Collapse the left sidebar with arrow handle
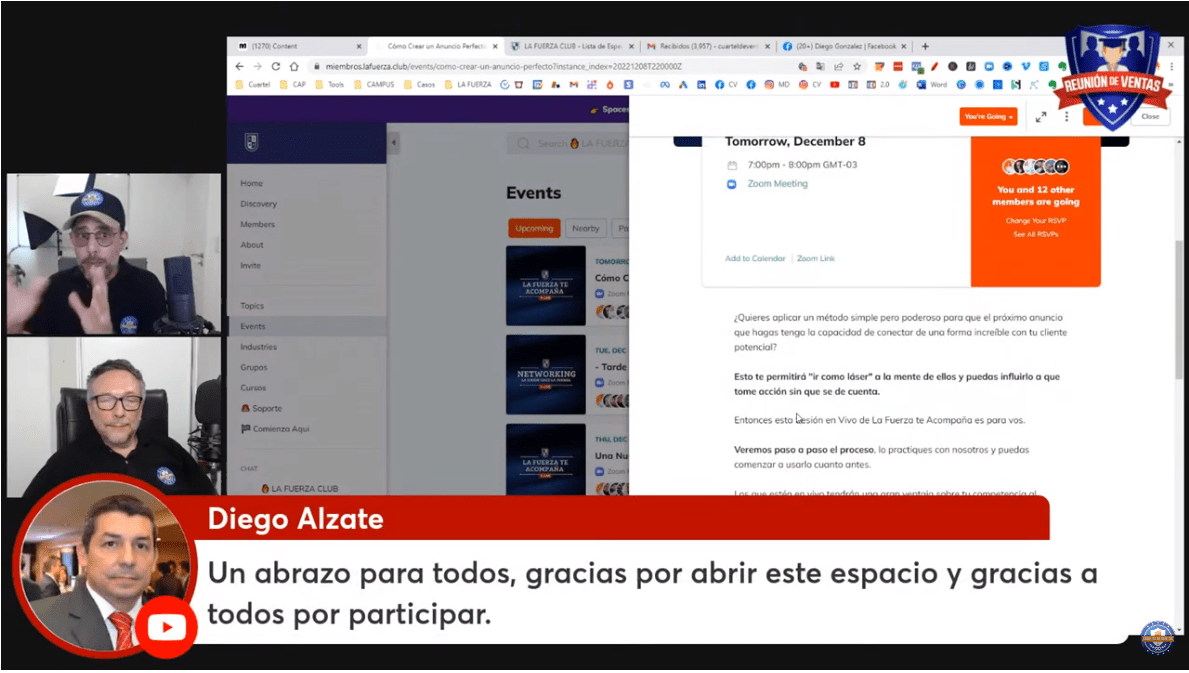This screenshot has width=1189, height=673. click(x=394, y=144)
